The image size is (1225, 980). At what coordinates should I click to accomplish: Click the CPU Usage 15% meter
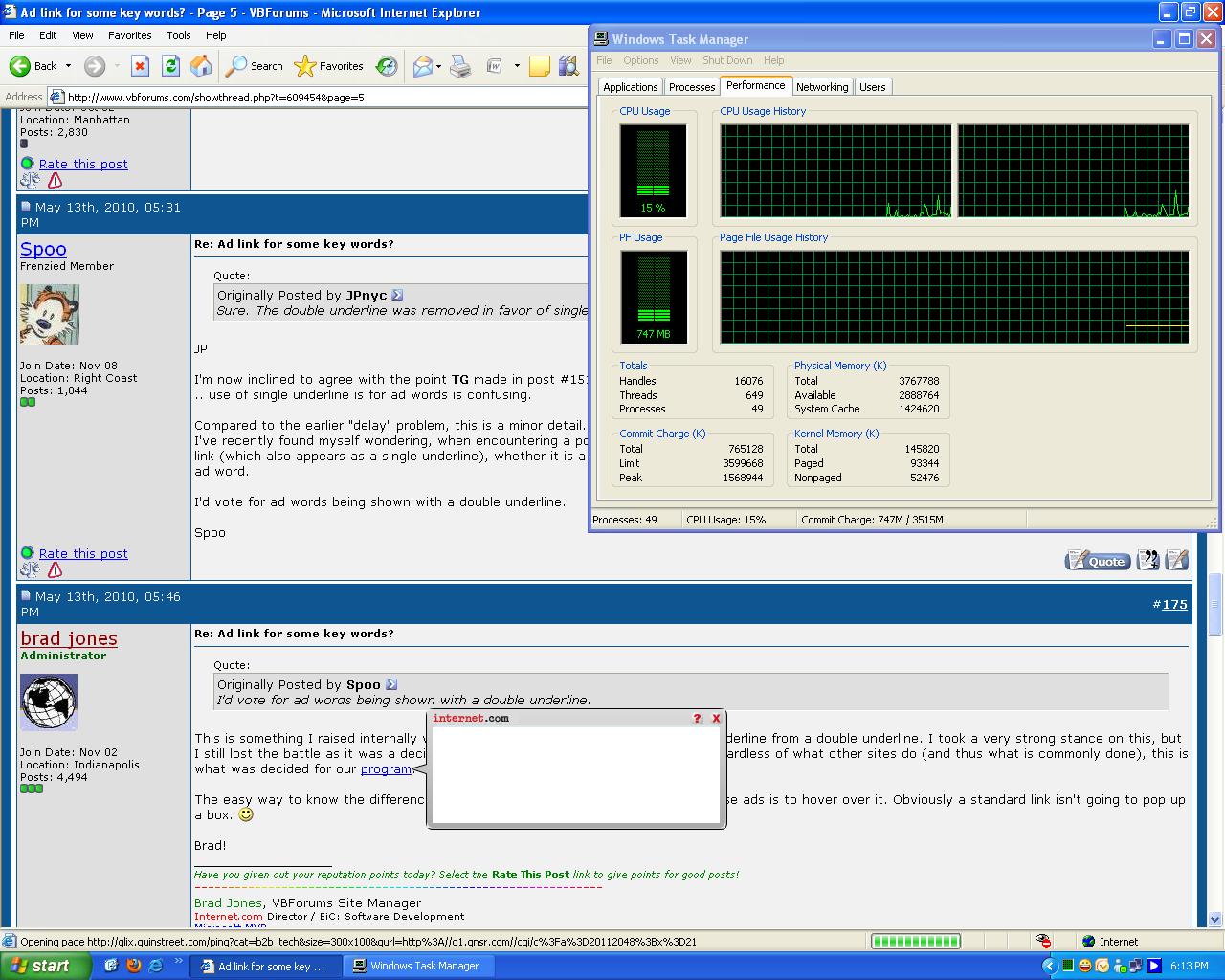coord(653,170)
